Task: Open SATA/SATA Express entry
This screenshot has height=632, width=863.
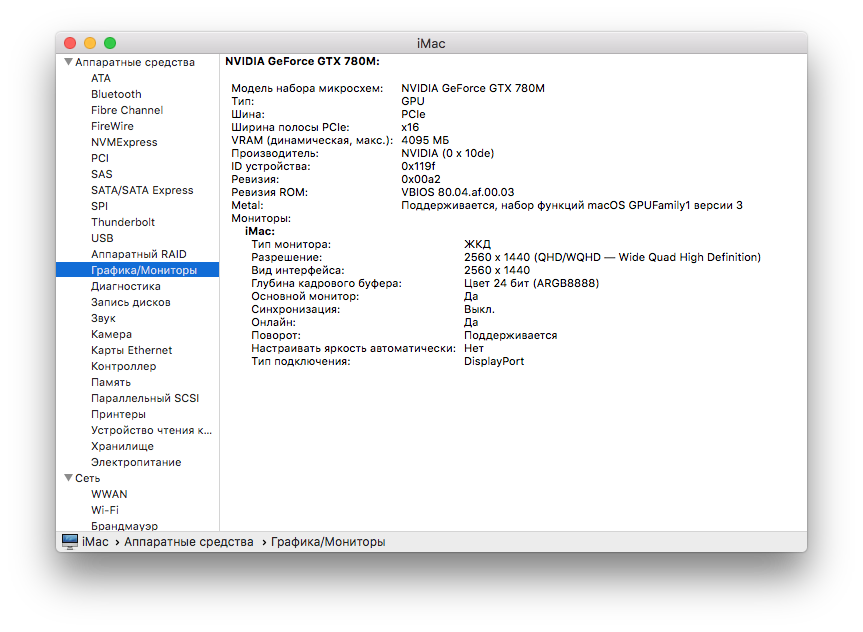Action: (142, 190)
